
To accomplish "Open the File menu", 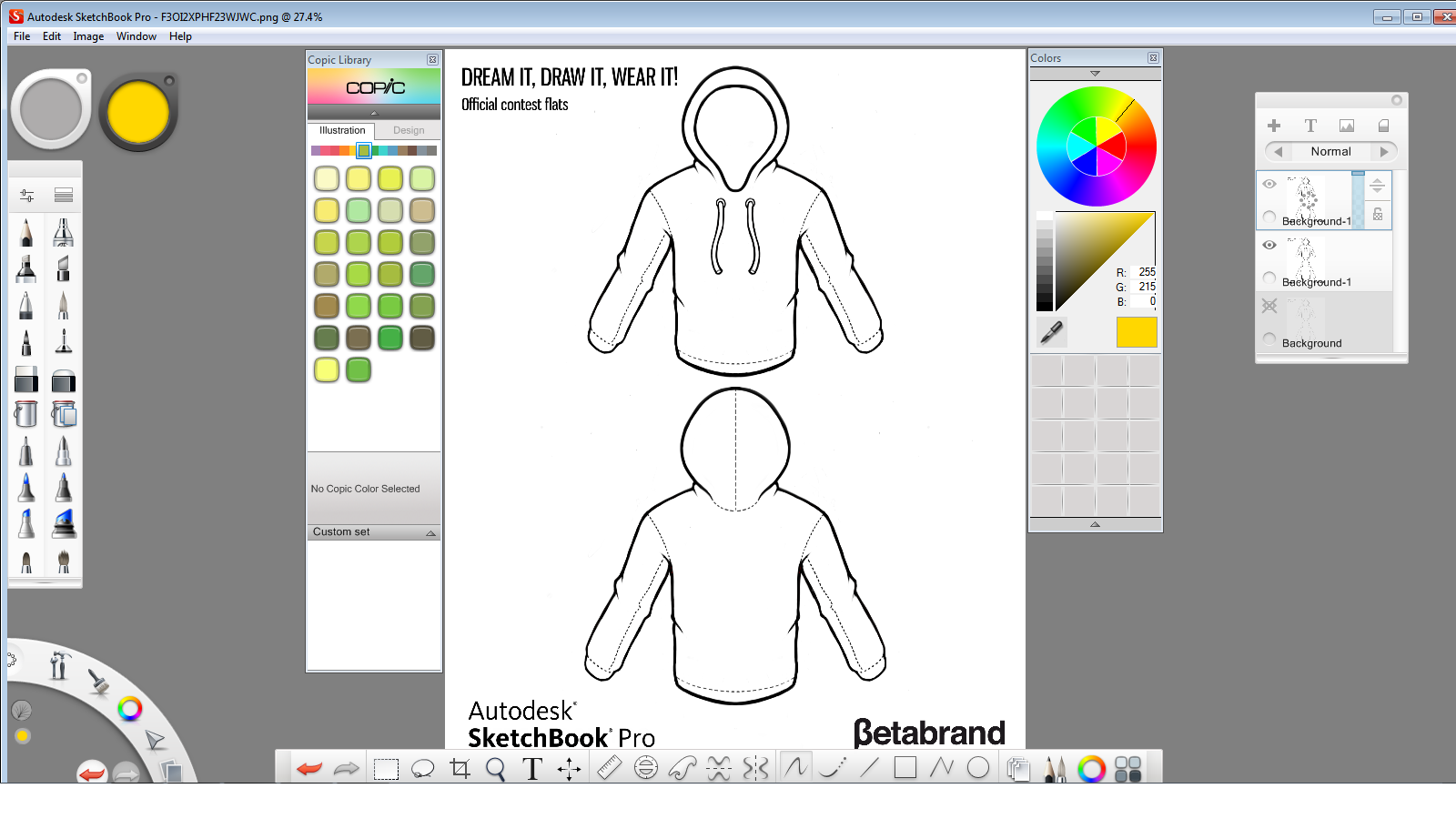I will [22, 36].
